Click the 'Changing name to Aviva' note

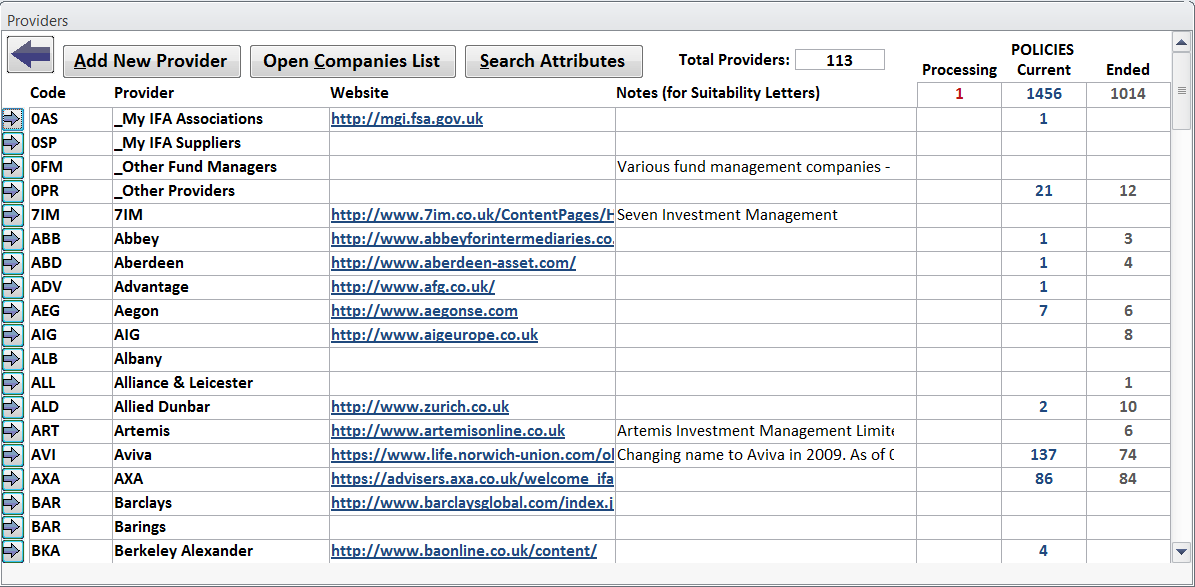(x=755, y=455)
